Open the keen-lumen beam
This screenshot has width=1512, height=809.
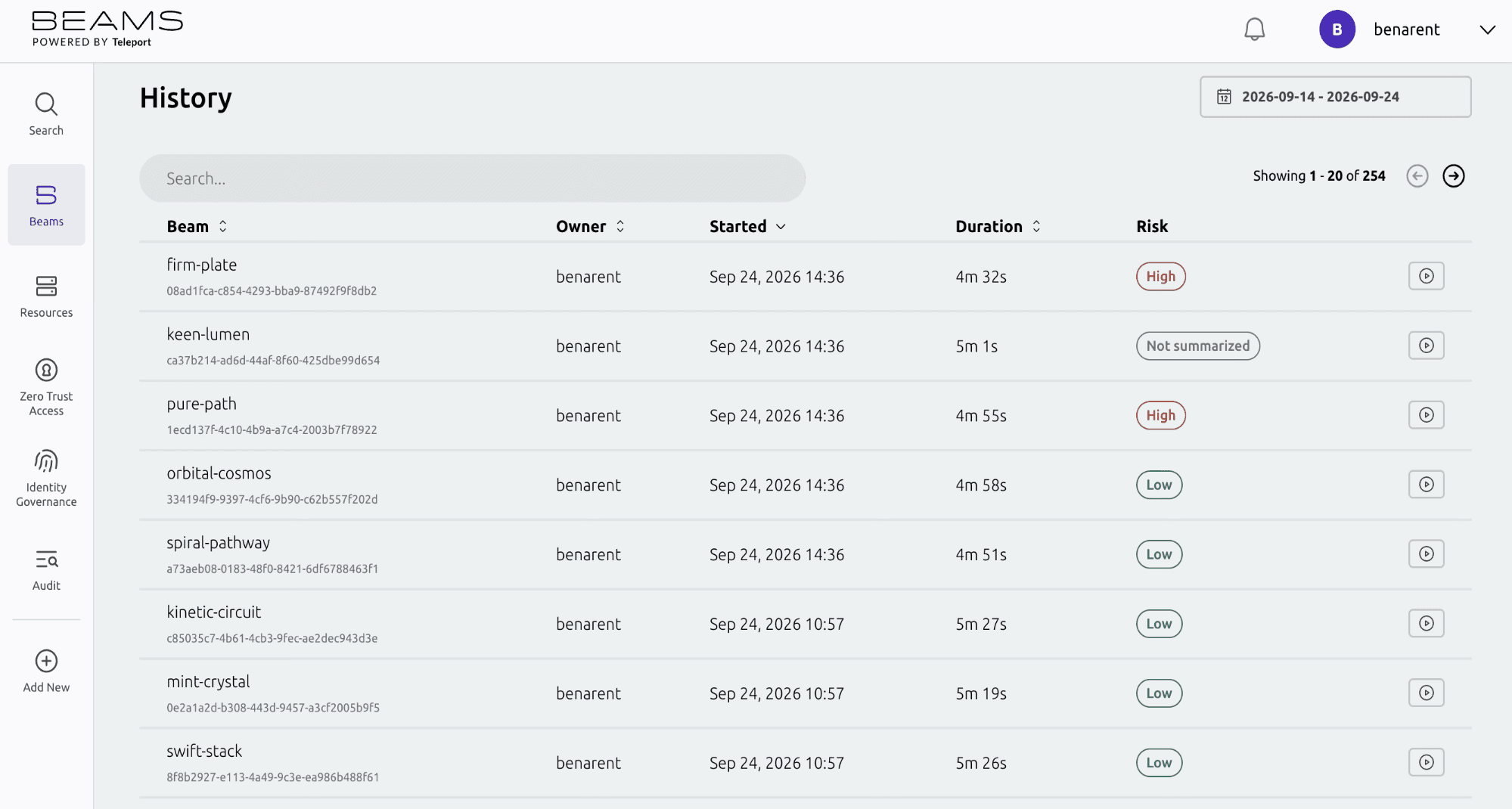coord(806,346)
